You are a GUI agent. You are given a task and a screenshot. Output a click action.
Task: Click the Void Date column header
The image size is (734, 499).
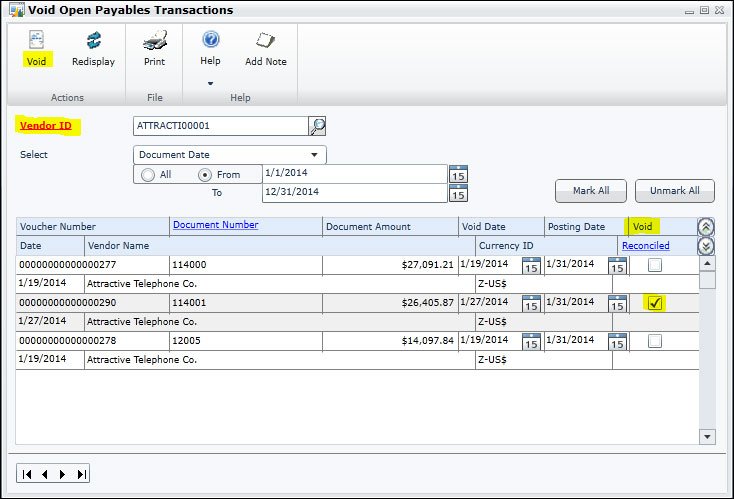point(501,227)
